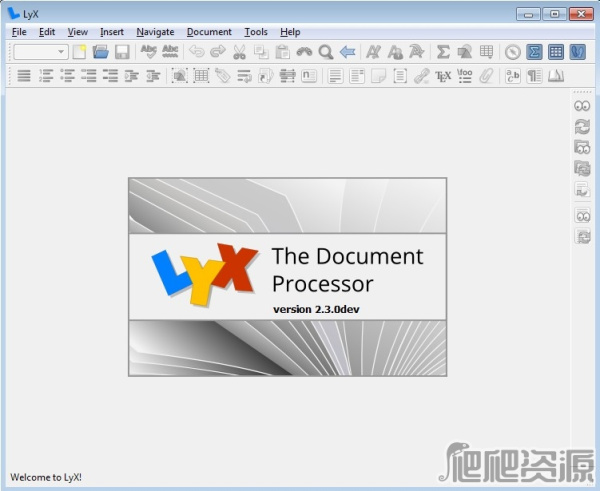Image resolution: width=600 pixels, height=491 pixels.
Task: Insert math with the Sigma icon
Action: pos(443,52)
